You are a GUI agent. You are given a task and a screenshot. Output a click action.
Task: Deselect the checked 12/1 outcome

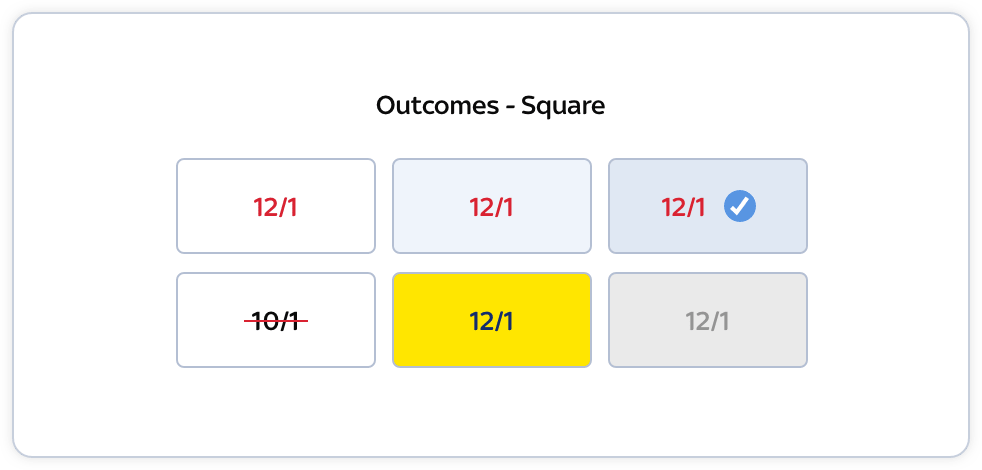pyautogui.click(x=707, y=206)
